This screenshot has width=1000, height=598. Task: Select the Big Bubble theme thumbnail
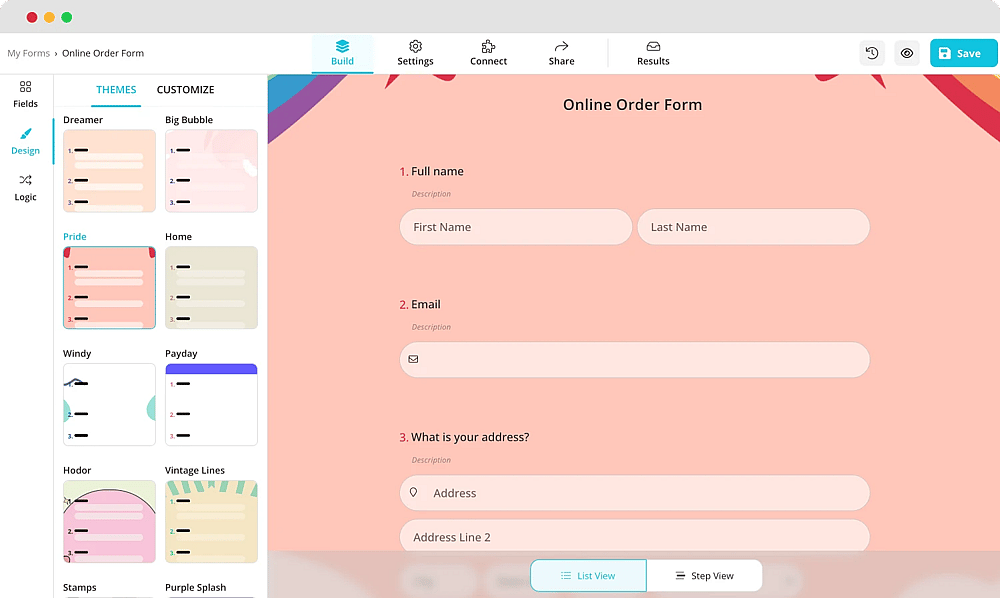[211, 171]
